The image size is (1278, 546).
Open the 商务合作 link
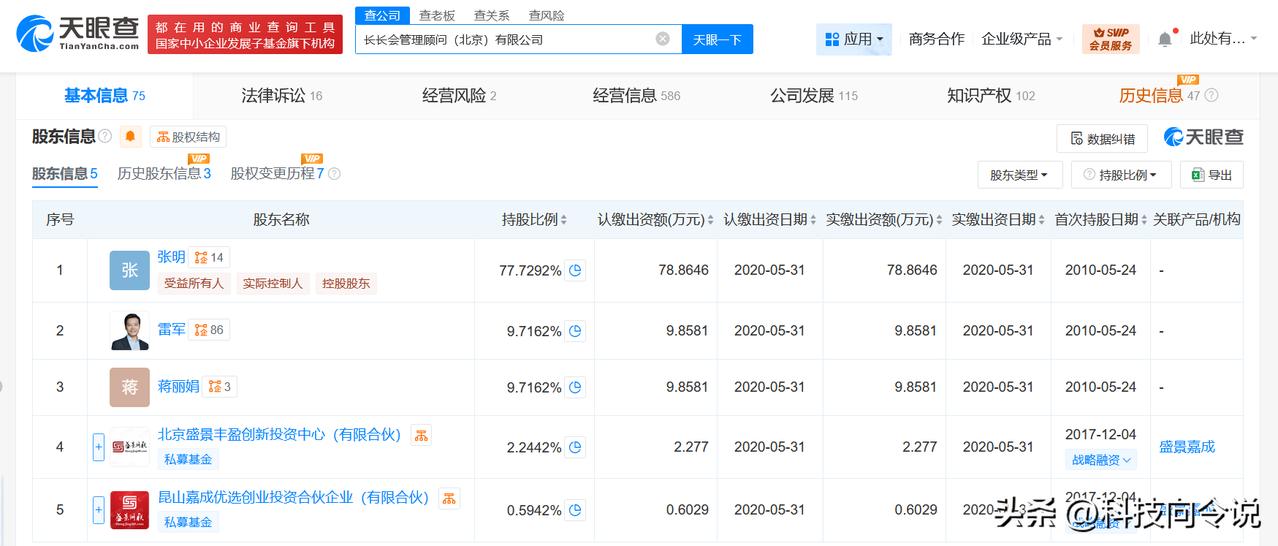click(x=936, y=39)
